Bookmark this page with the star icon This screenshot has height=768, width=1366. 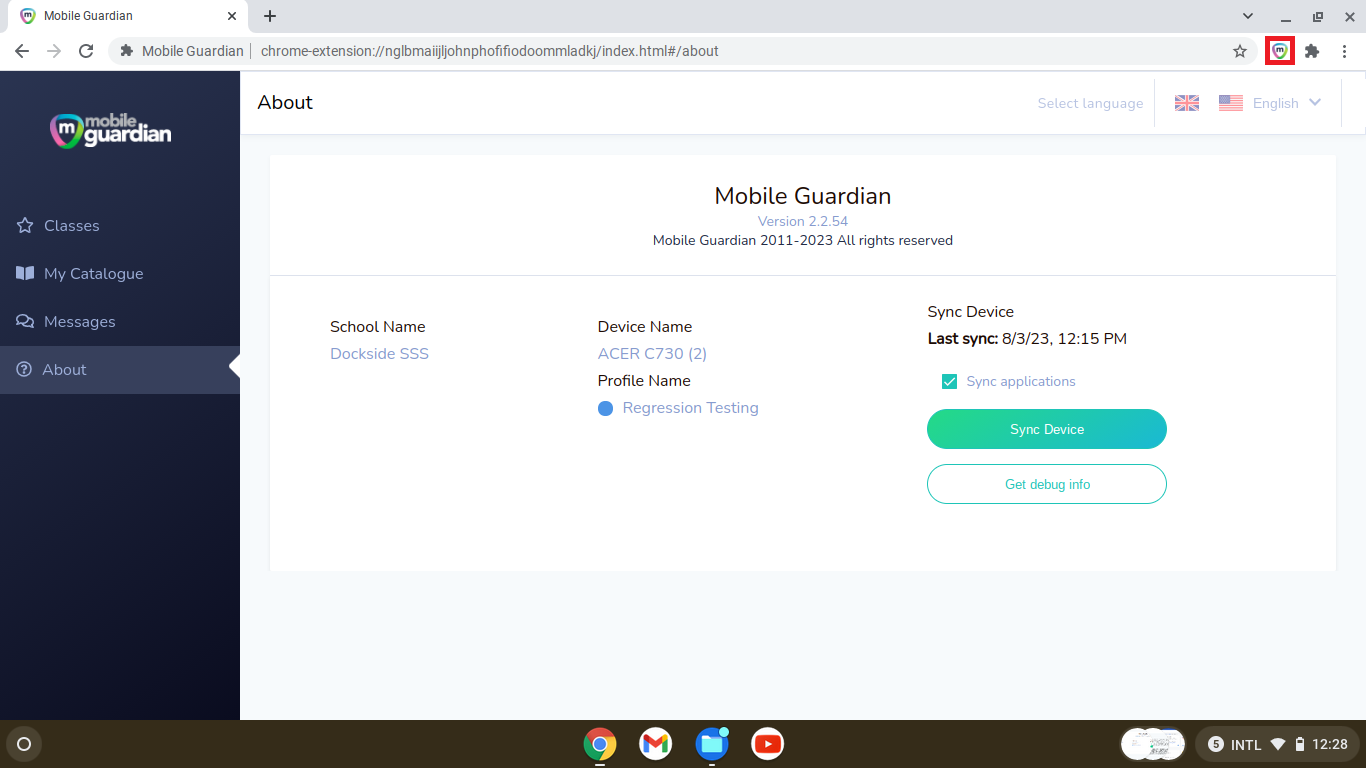coord(1240,51)
